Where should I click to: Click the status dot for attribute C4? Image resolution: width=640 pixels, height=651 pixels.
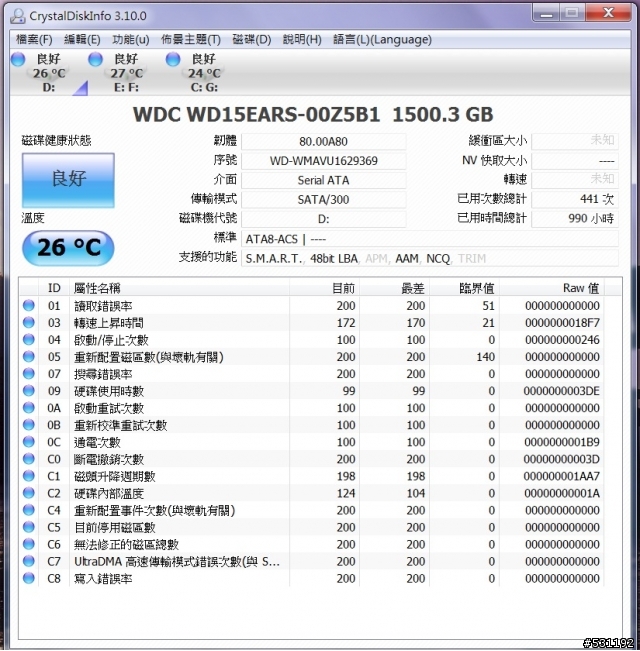click(29, 510)
